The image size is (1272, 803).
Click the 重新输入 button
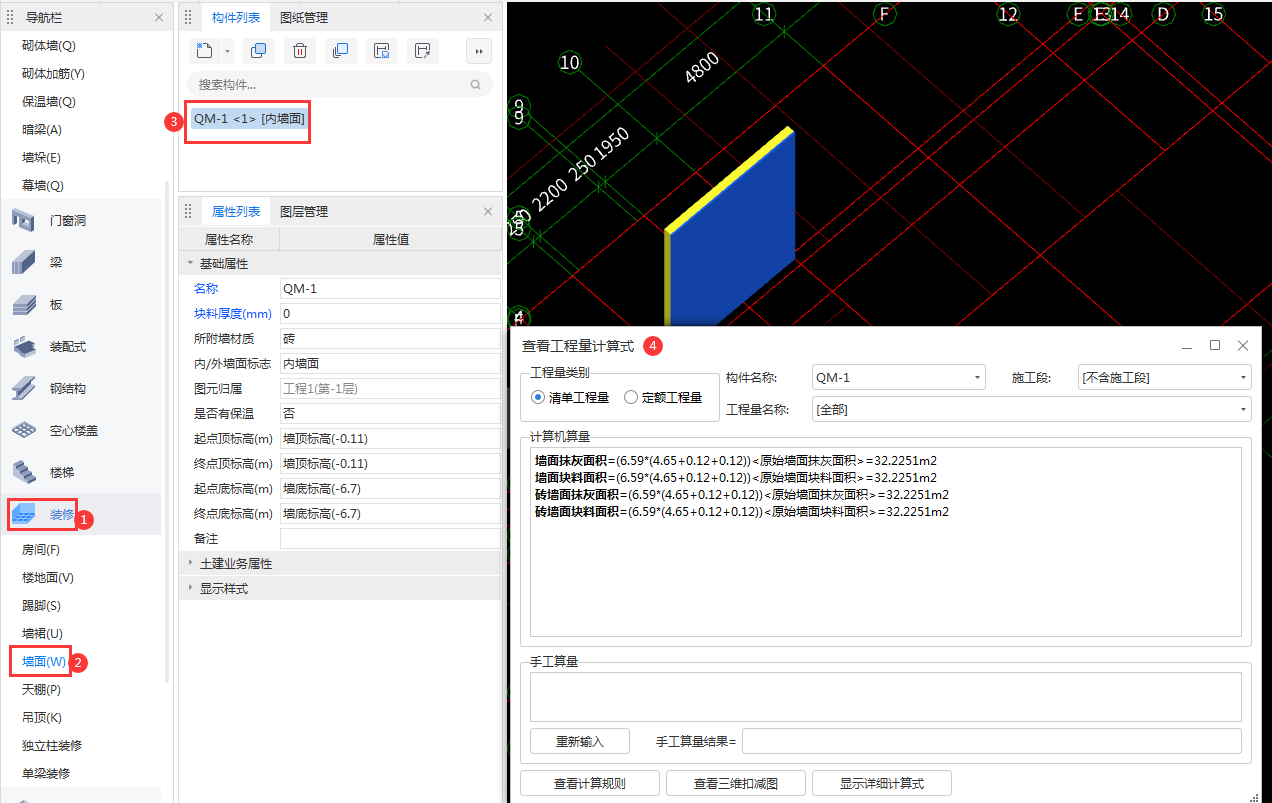tap(580, 741)
